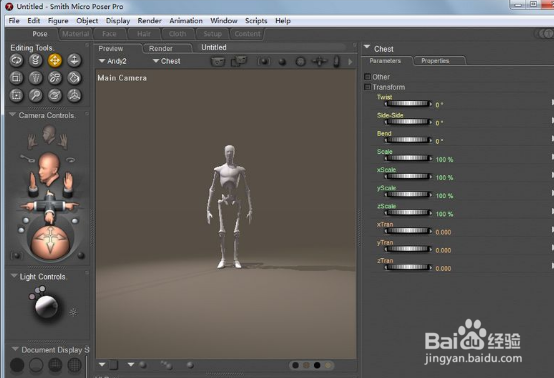
Task: Switch to the Content room tab
Action: 247,34
